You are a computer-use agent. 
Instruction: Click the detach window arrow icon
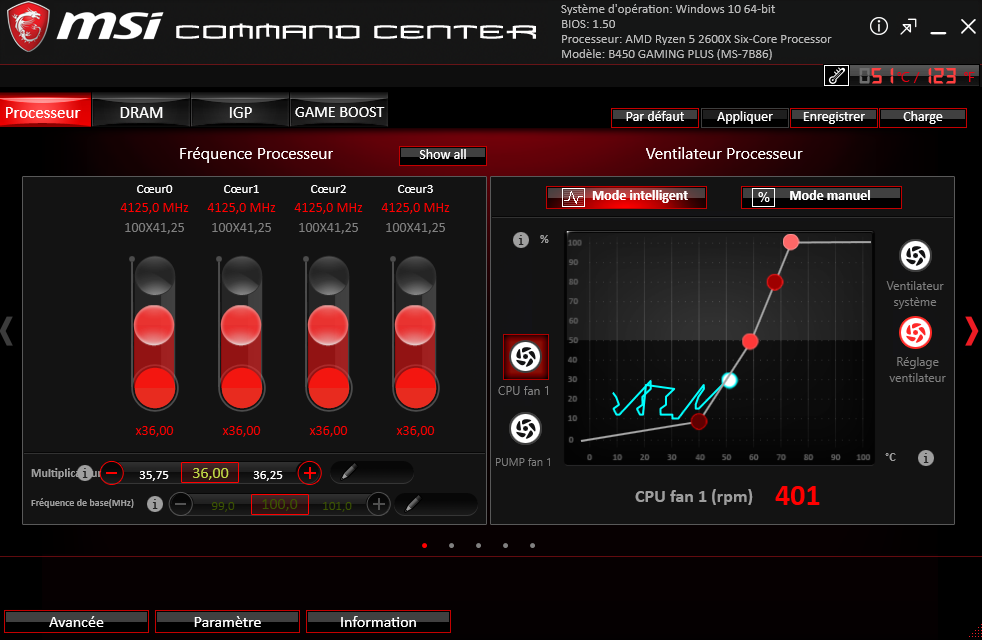point(908,26)
